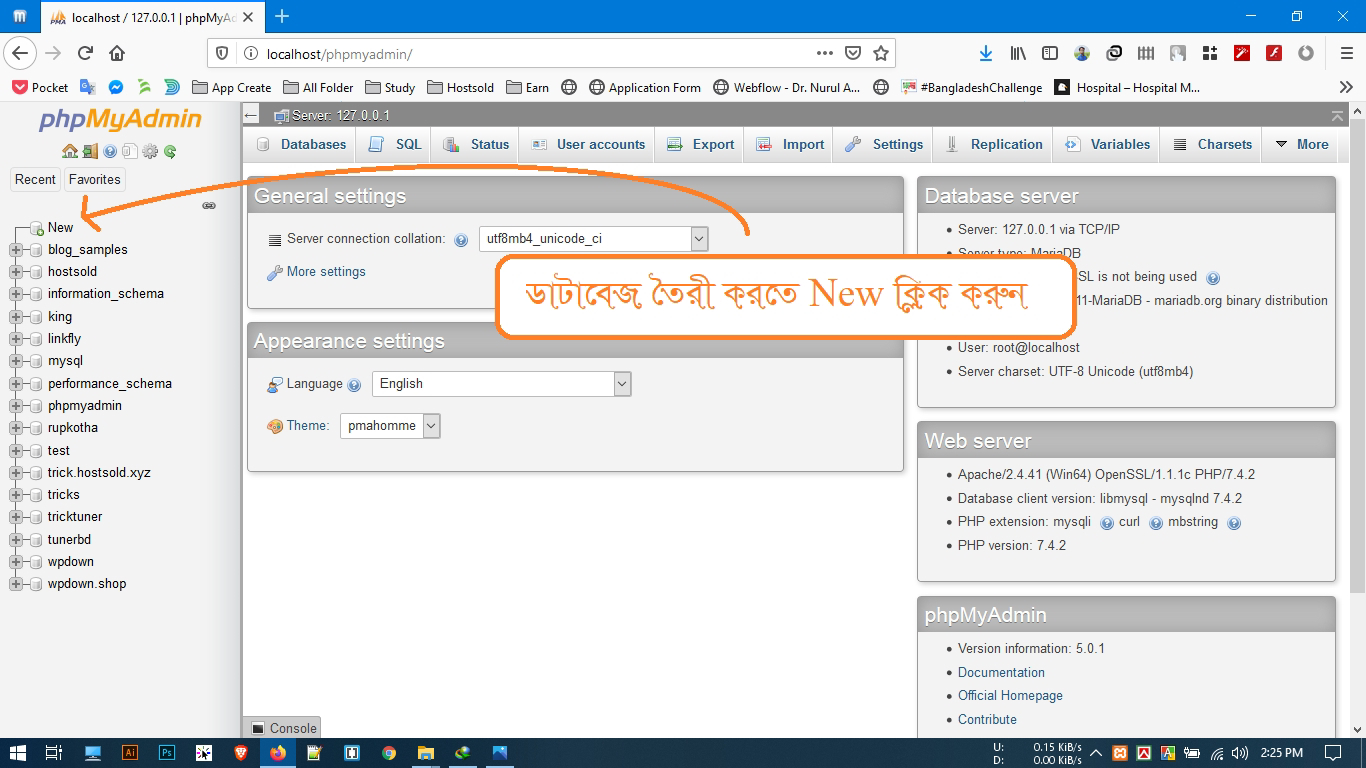Click the red Flash extension icon
The width and height of the screenshot is (1366, 768).
[x=1274, y=53]
